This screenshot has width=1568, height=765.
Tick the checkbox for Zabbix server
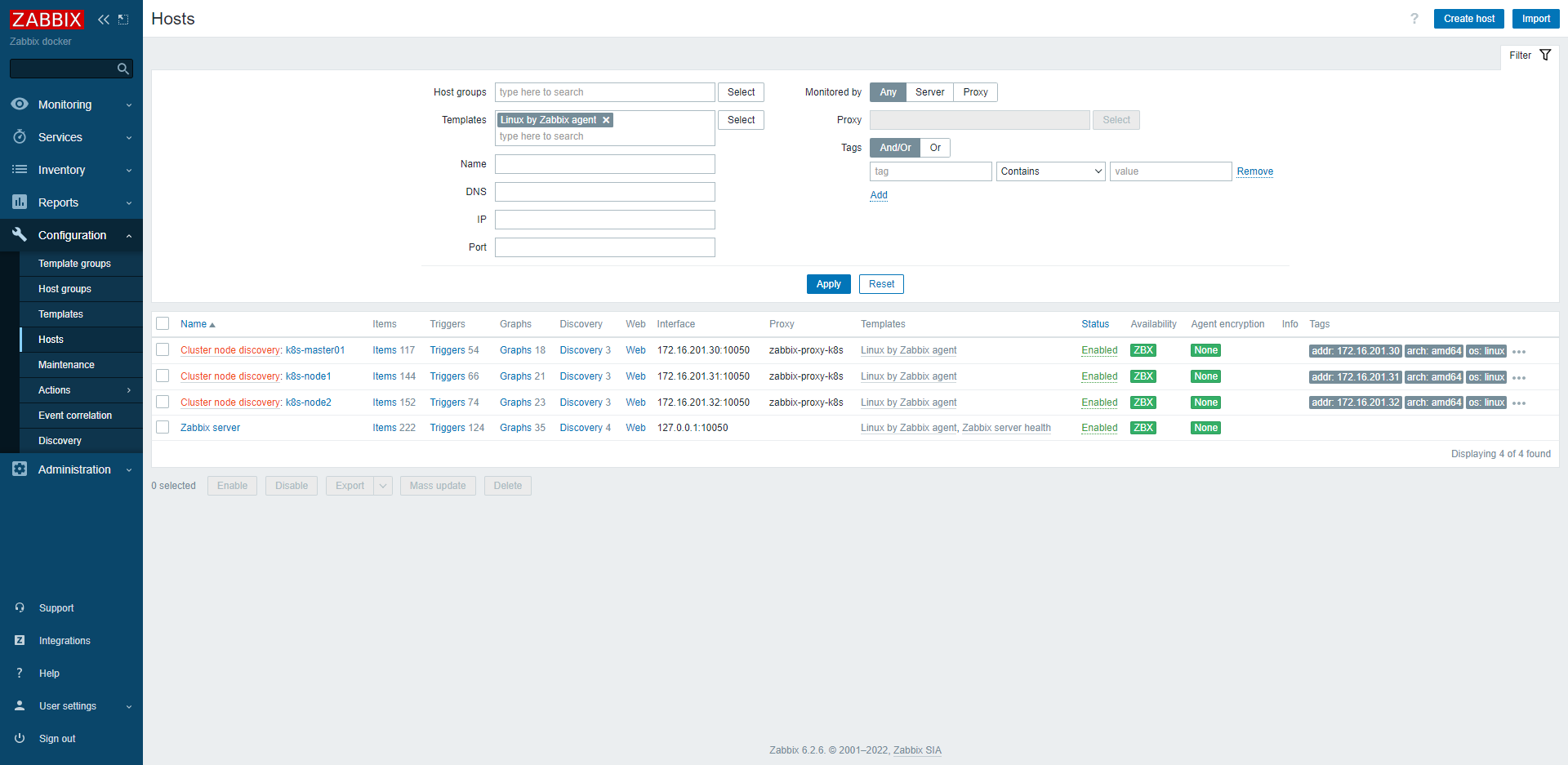coord(163,427)
